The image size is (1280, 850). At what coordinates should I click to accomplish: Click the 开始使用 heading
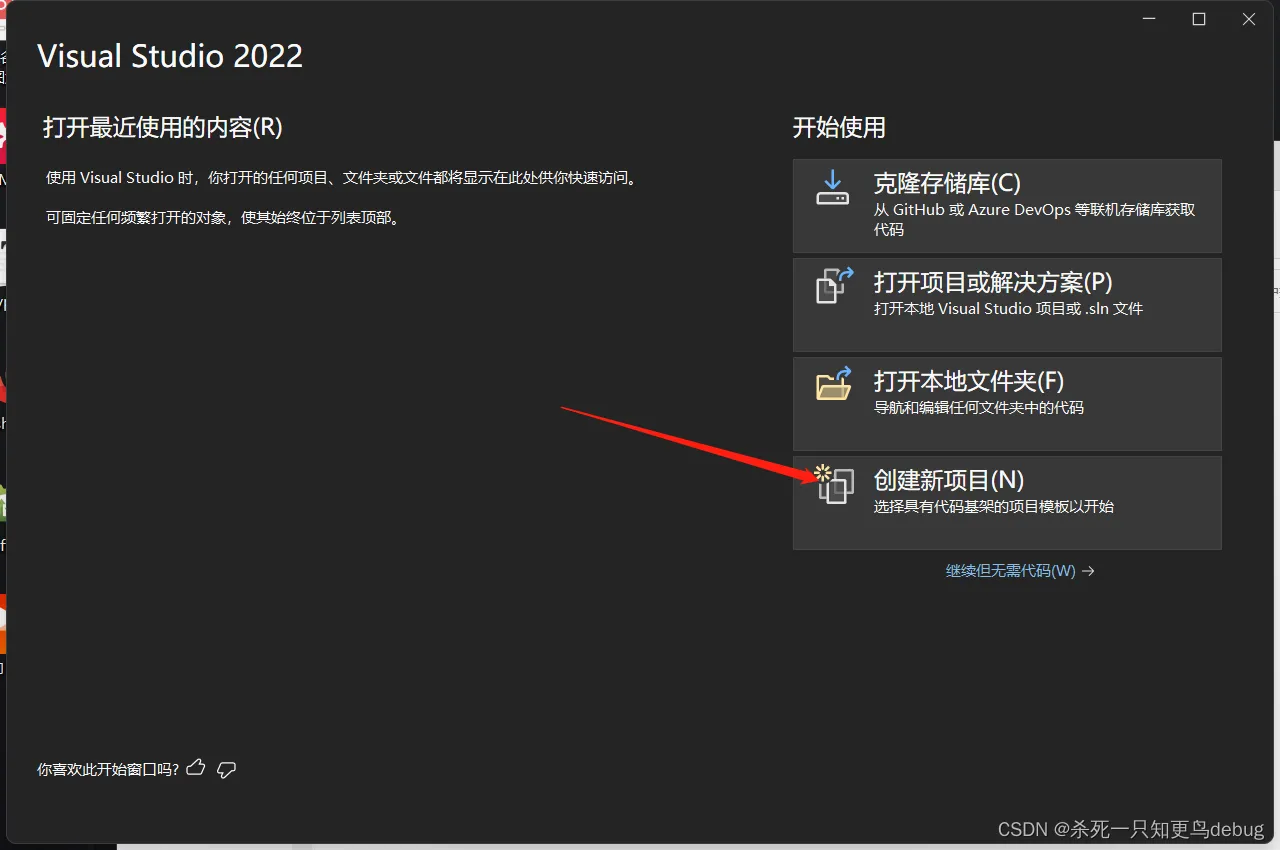click(x=839, y=127)
